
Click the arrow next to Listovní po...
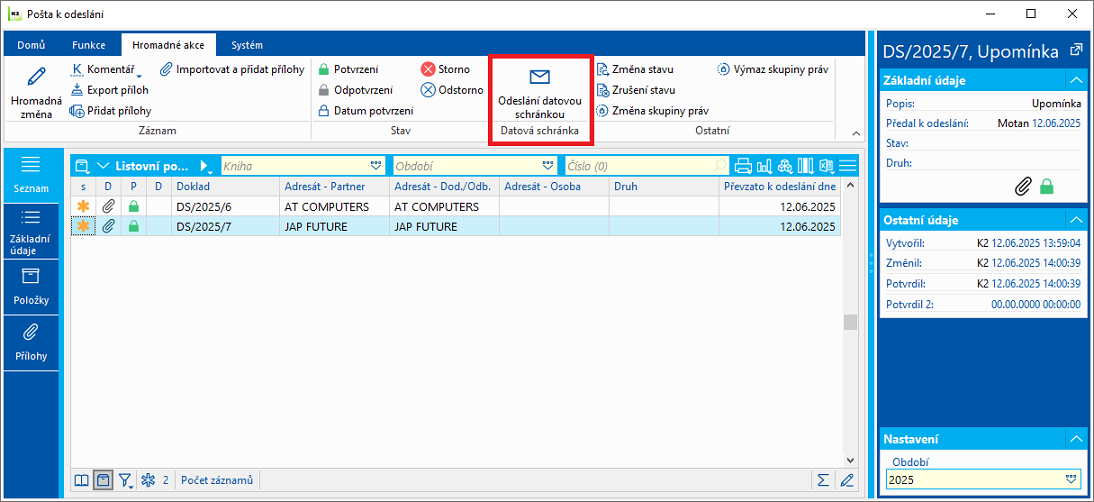(x=207, y=166)
